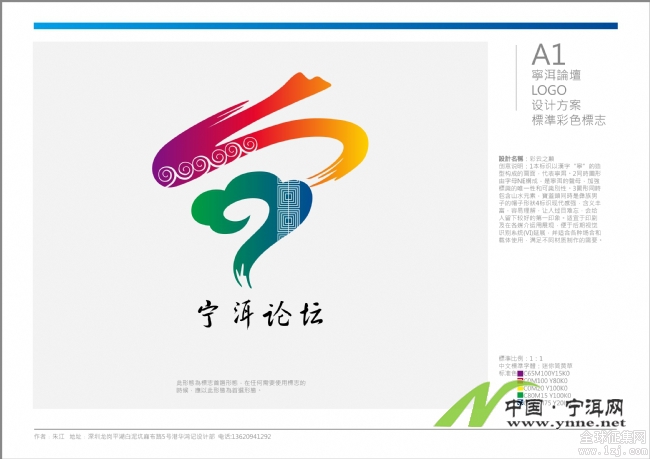This screenshot has width=650, height=459.
Task: Click the 设计方案 heading line
Action: (556, 105)
